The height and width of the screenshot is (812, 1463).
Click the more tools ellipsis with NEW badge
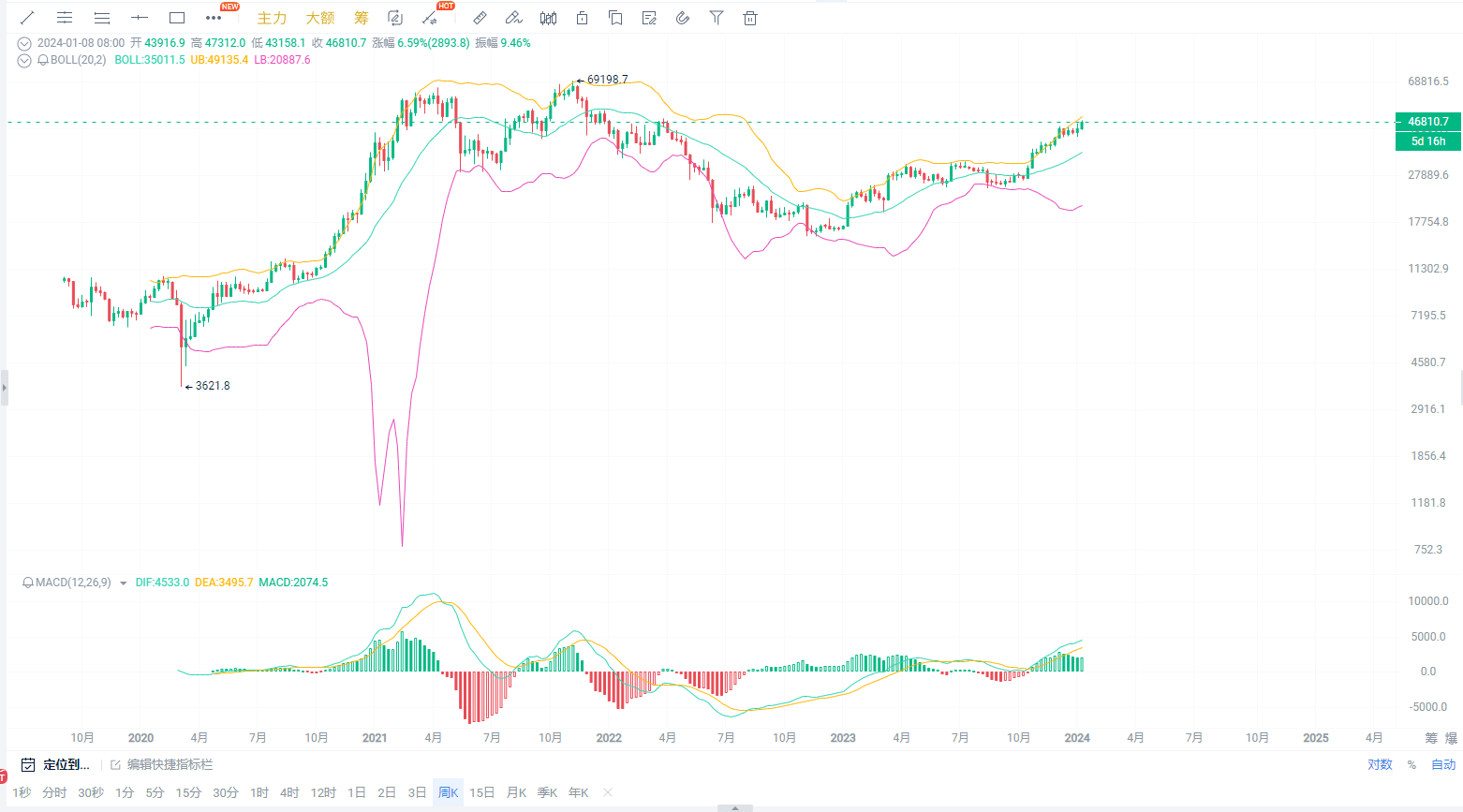(213, 17)
